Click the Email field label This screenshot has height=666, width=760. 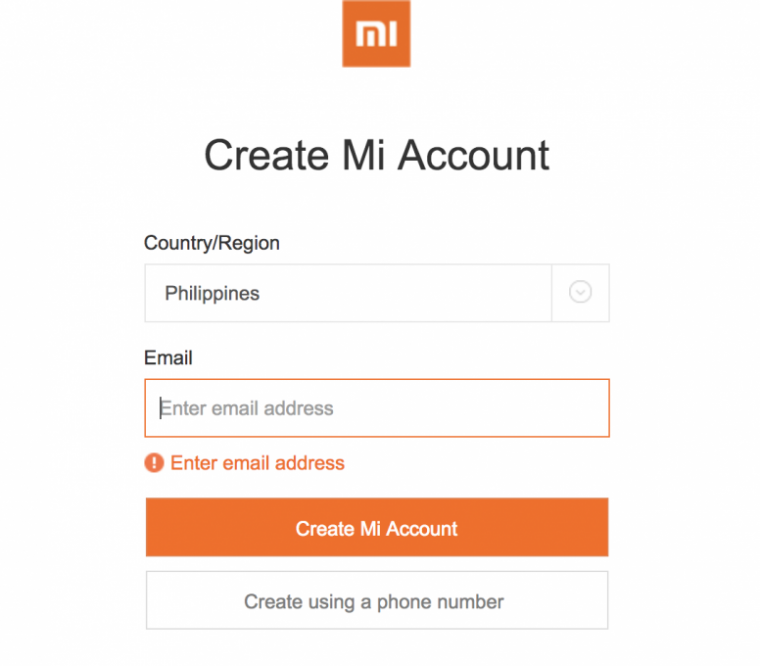point(168,358)
